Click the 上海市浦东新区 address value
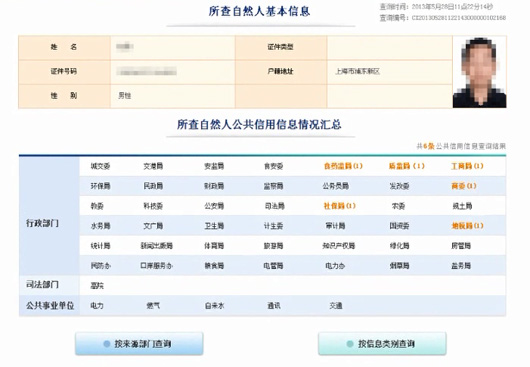Screen dimensions: 530x367 358,71
